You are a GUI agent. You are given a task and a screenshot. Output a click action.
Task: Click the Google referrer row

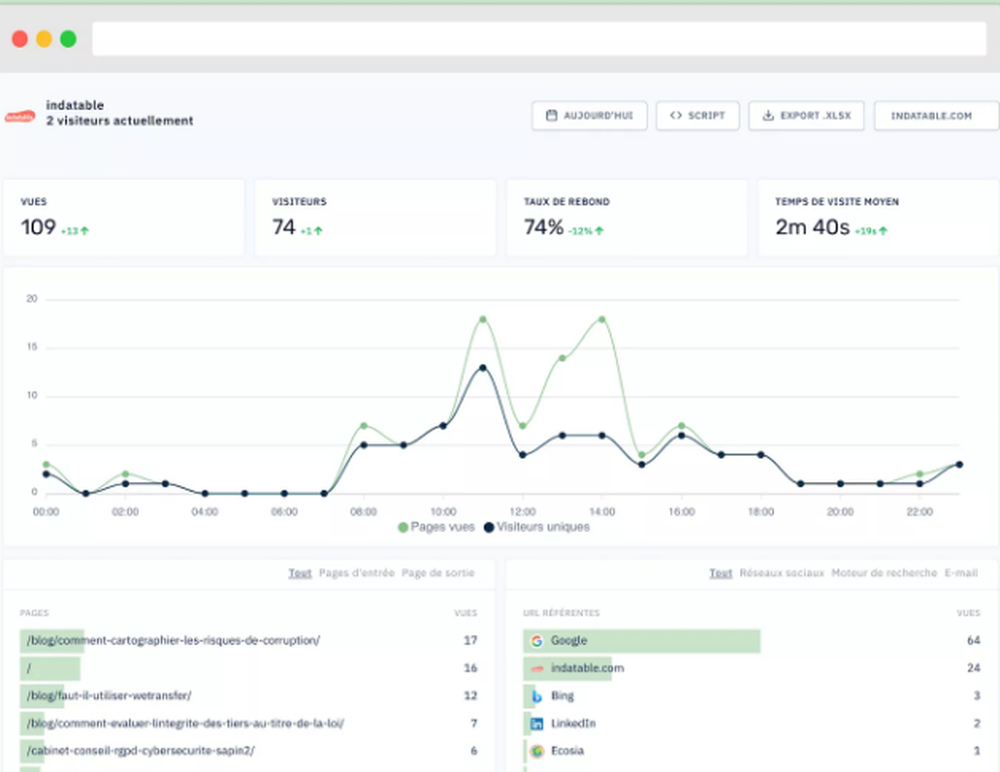click(x=753, y=641)
